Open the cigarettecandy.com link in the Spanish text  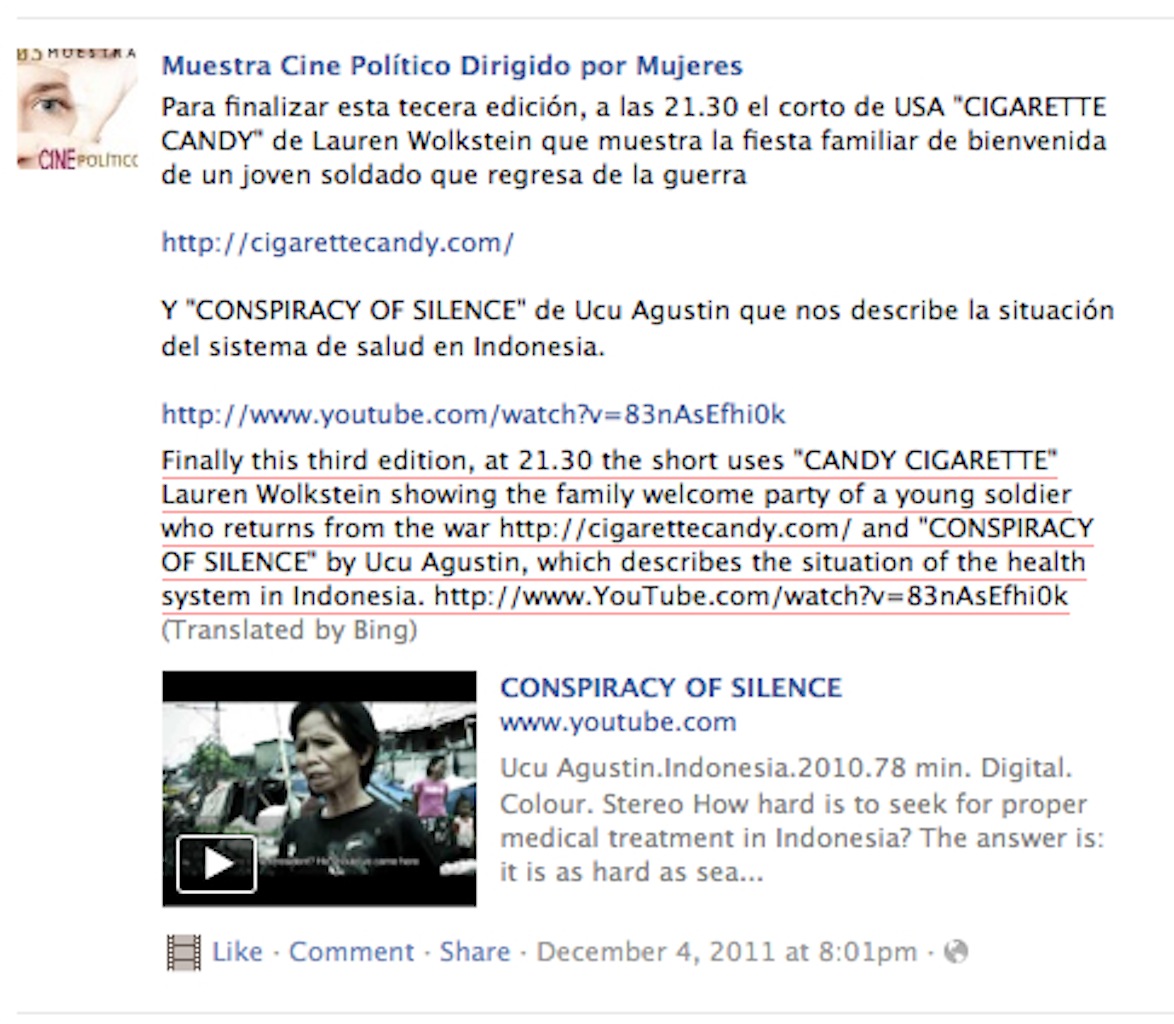338,243
